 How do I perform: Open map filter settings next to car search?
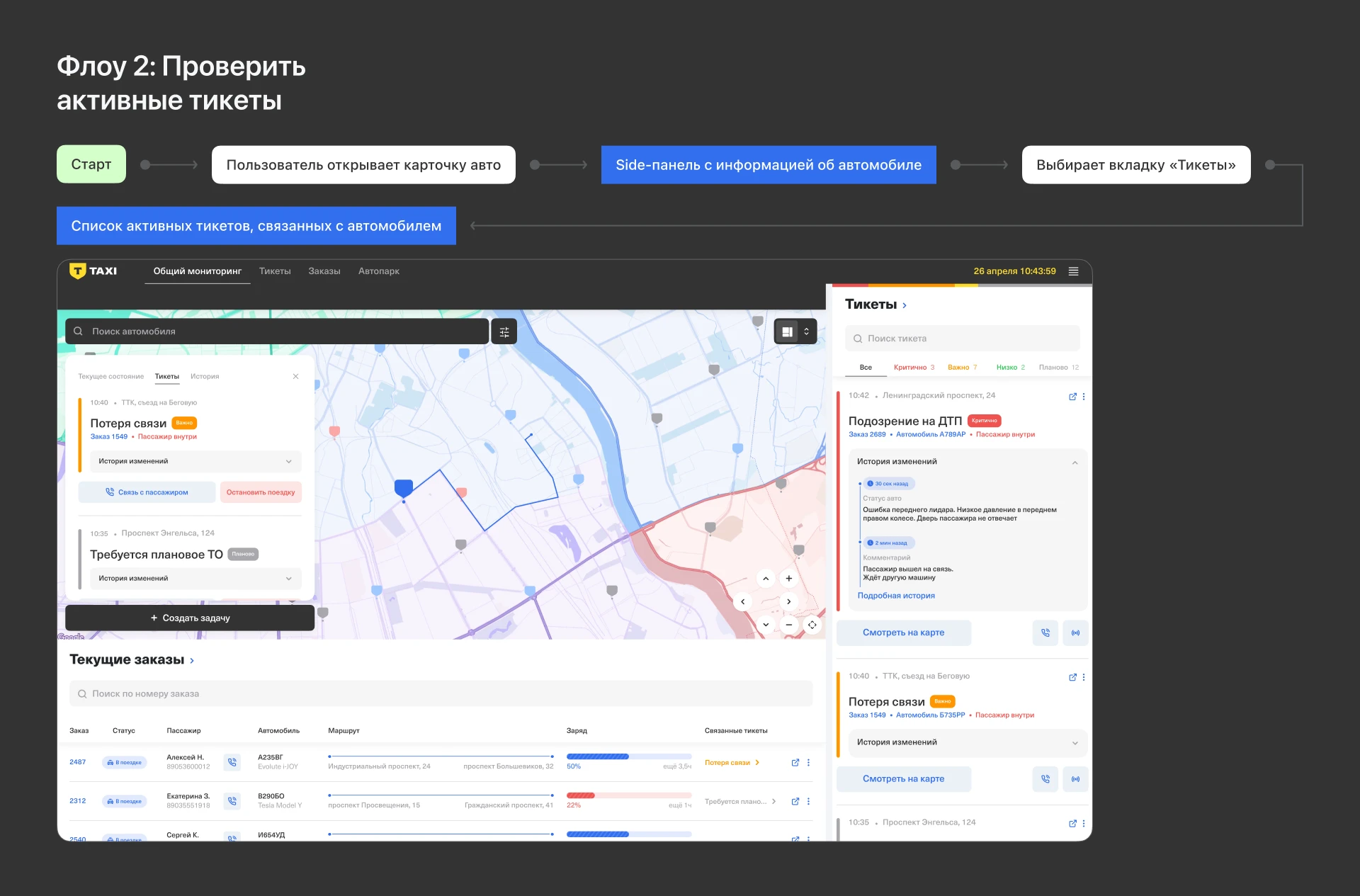pyautogui.click(x=504, y=331)
